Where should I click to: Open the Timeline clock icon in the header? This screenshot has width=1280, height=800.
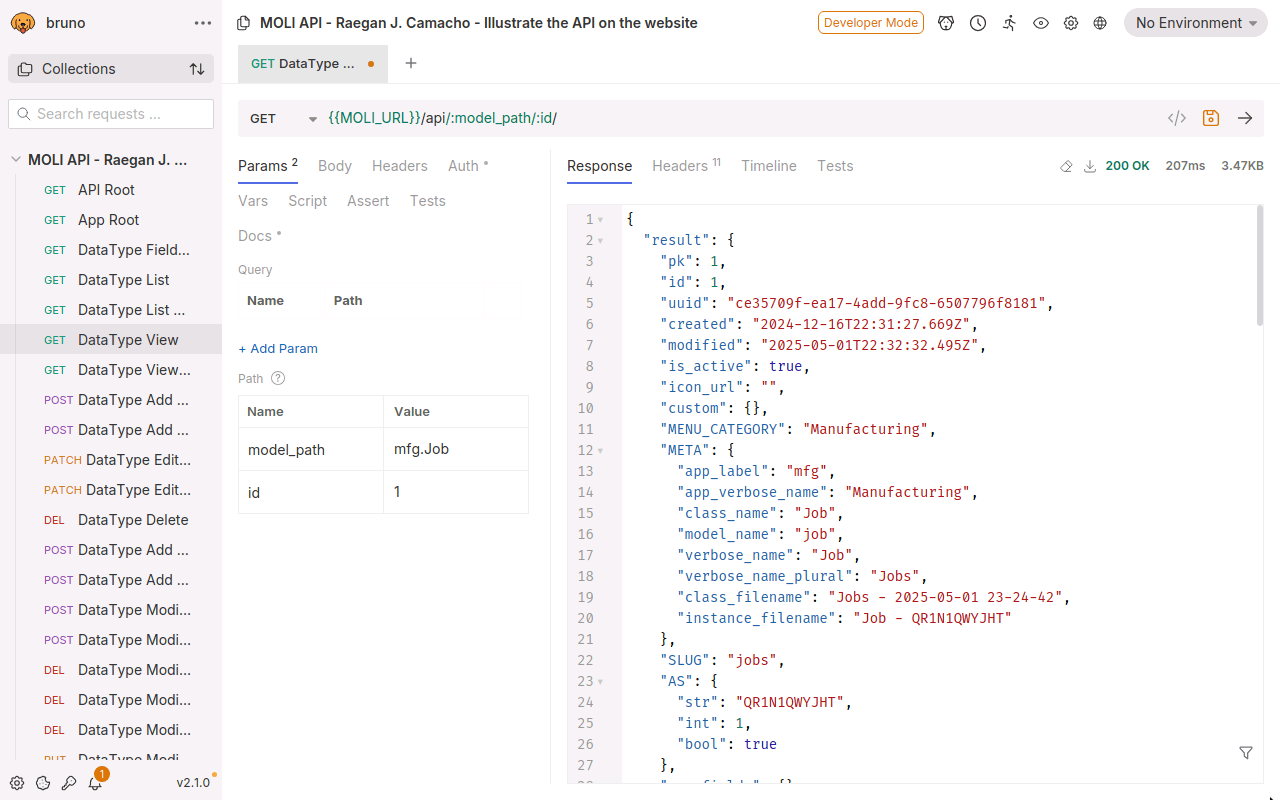(978, 23)
